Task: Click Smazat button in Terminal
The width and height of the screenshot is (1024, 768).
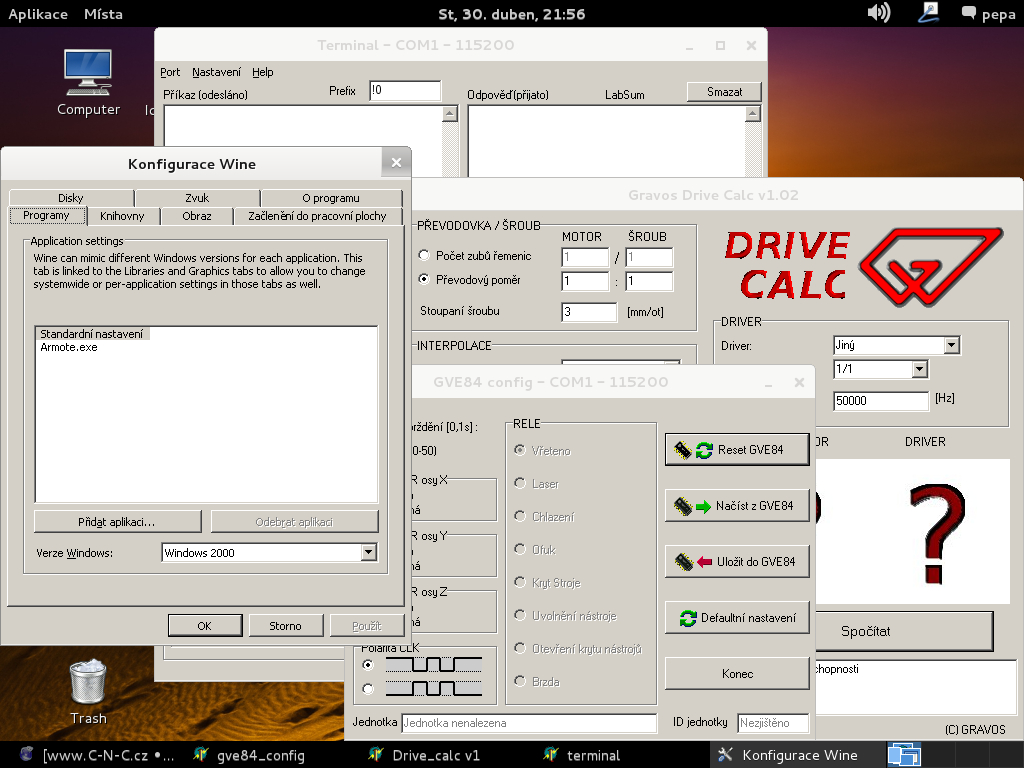Action: [x=724, y=92]
